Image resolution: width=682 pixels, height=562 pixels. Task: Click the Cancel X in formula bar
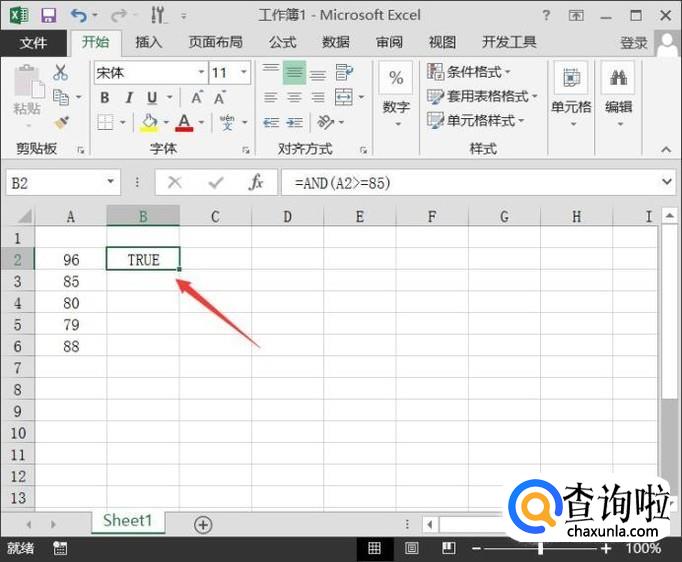(175, 182)
